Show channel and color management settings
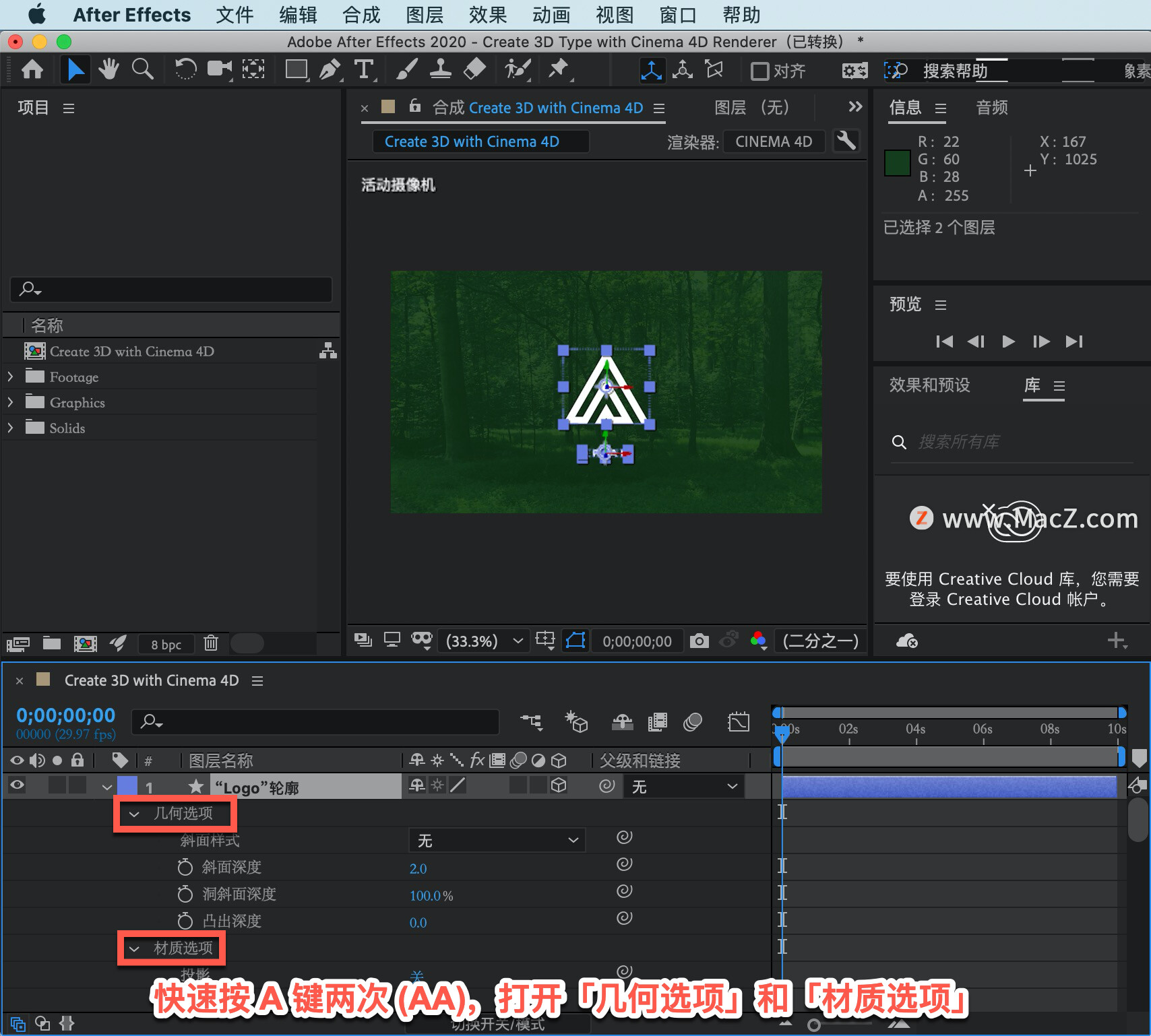 coord(759,641)
